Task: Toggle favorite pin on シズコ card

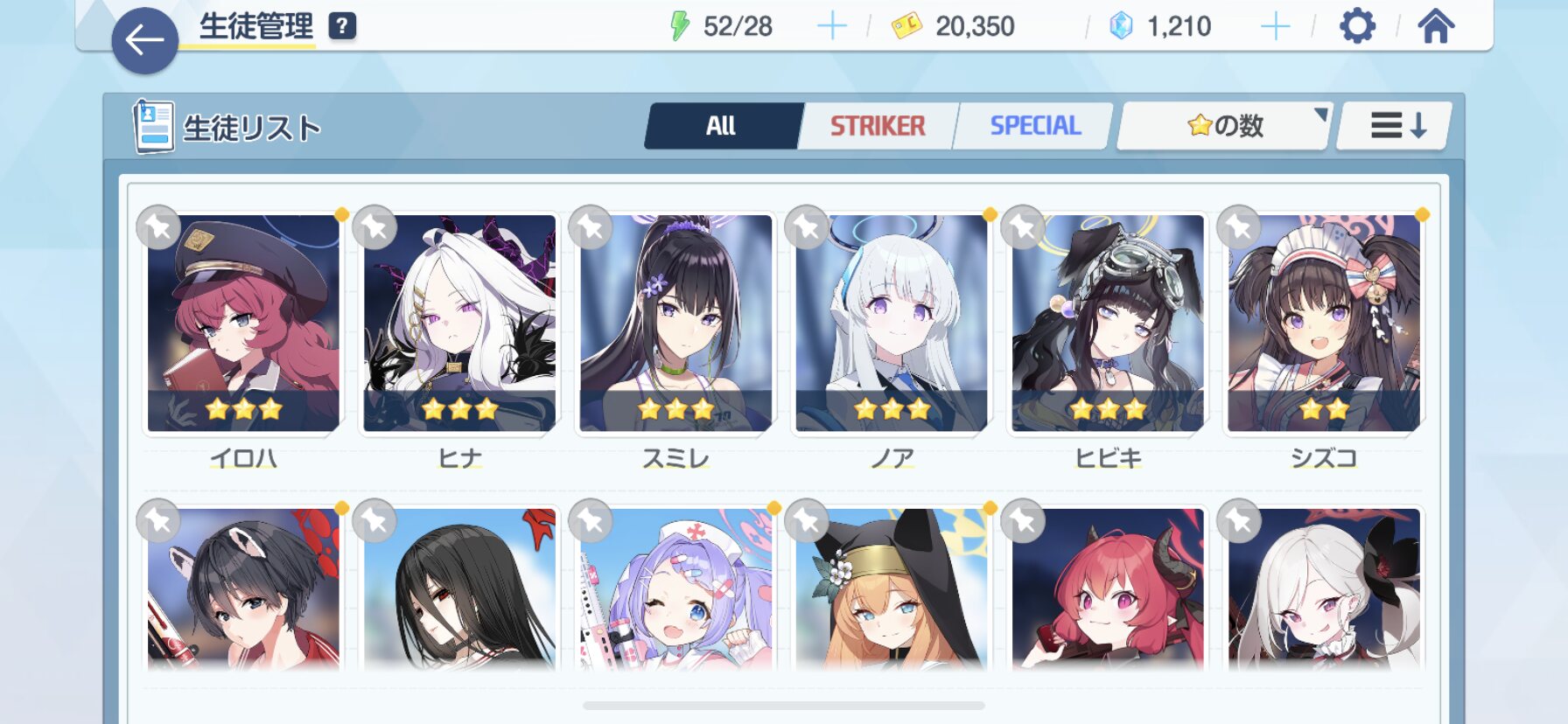Action: click(x=1238, y=227)
